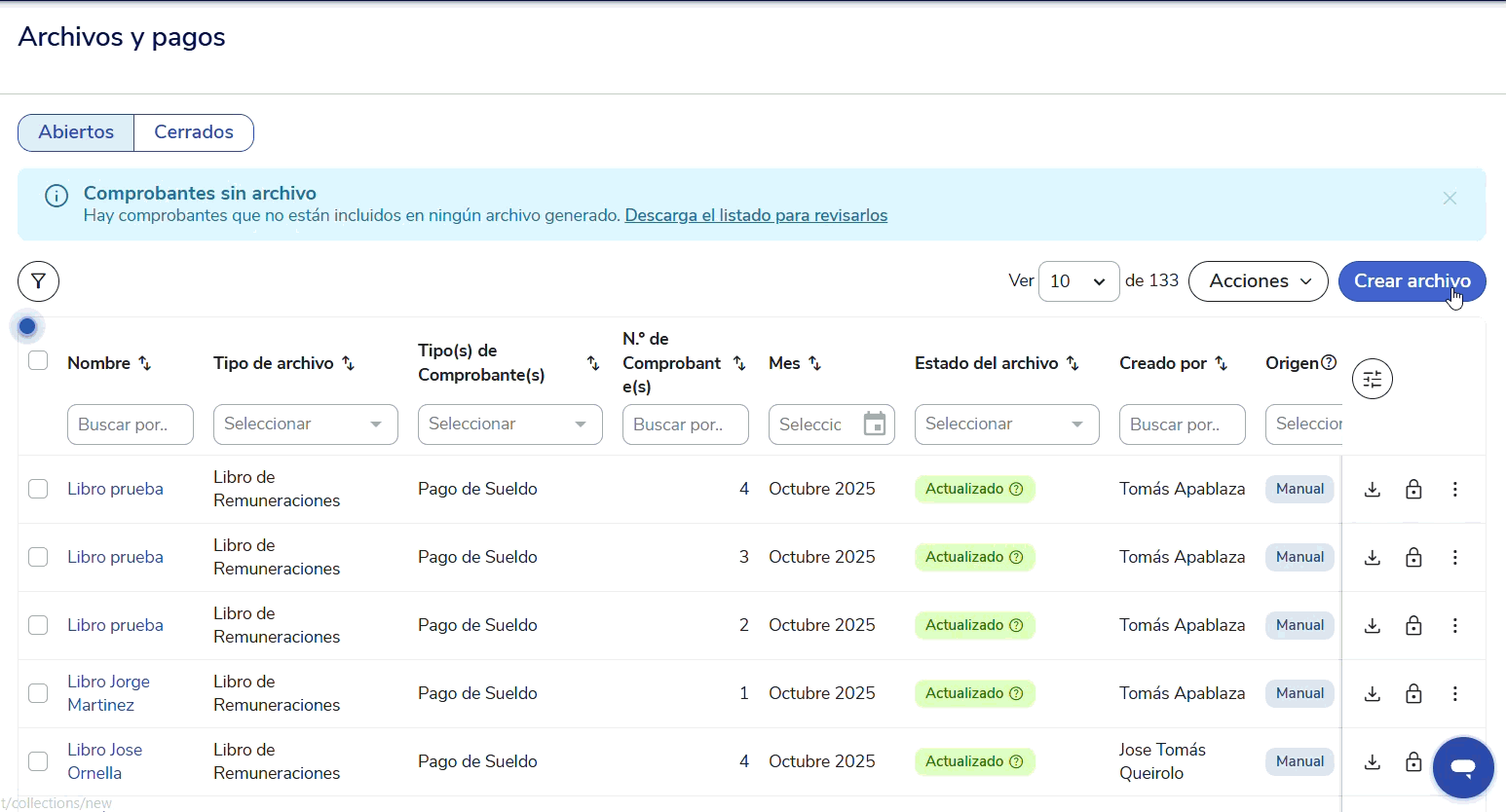Open the Libro prueba link with 3 comprobantes
Screen dimensions: 1506x812
pos(115,557)
